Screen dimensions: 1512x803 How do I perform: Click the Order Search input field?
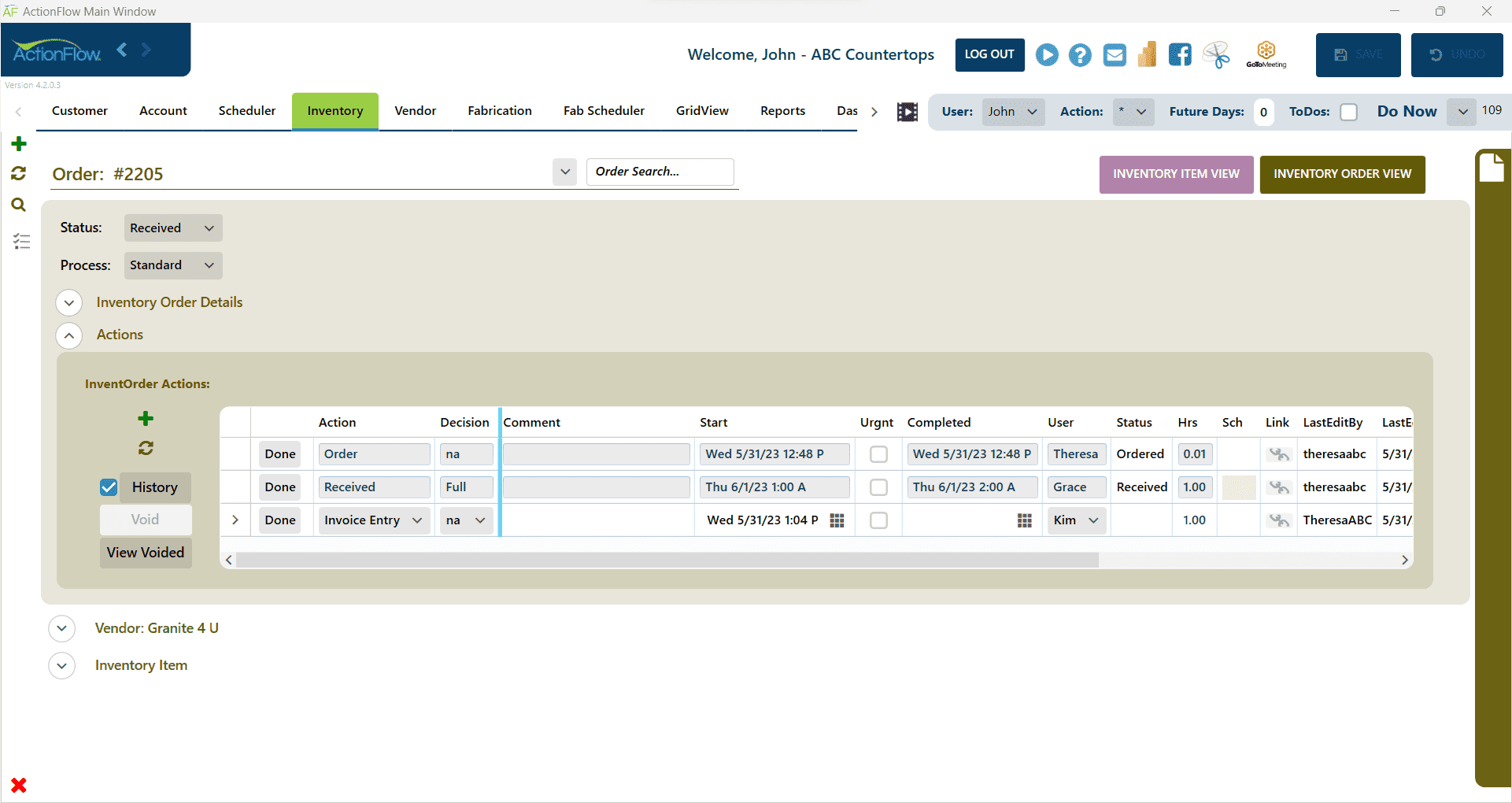click(x=660, y=172)
